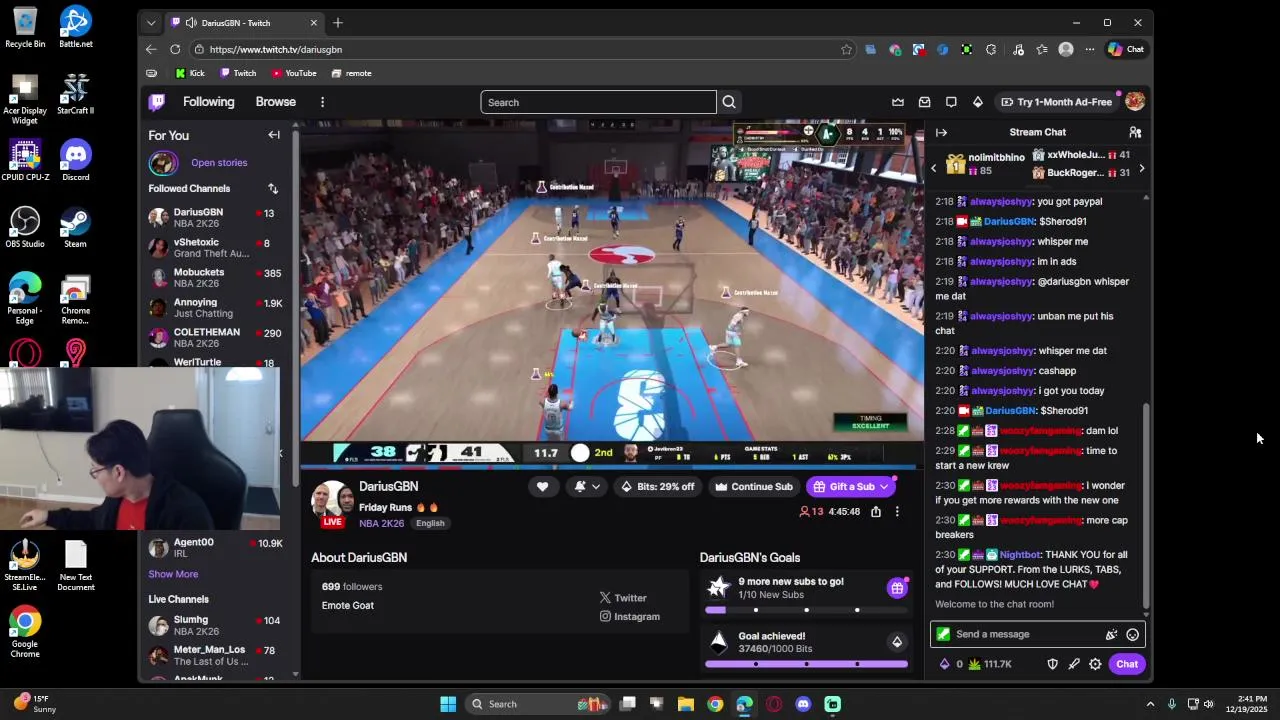Click the three-dot More menu beside Browse
Image resolution: width=1280 pixels, height=720 pixels.
click(322, 102)
